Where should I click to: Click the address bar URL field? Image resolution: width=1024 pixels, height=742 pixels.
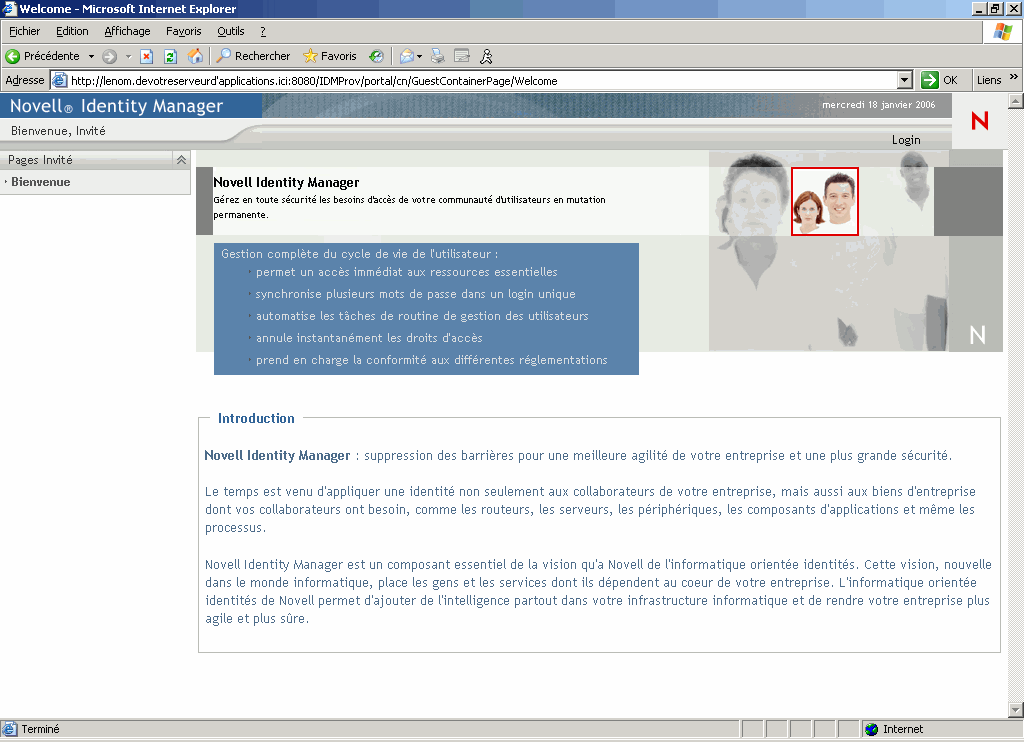tap(483, 81)
